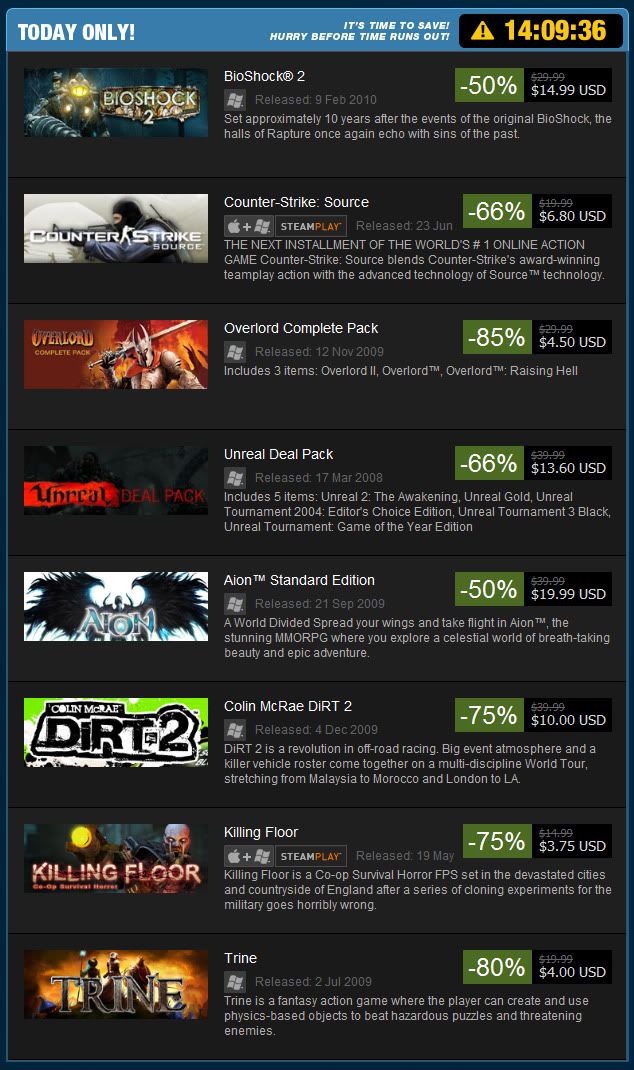Click the Unreal Deal Pack title
Image resolution: width=634 pixels, height=1070 pixels.
point(278,454)
